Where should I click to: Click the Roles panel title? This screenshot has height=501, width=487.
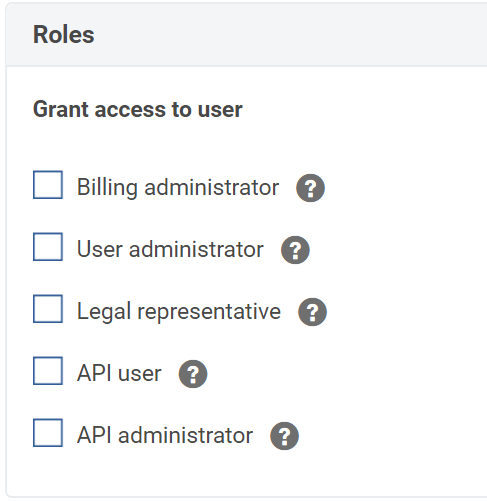[64, 35]
